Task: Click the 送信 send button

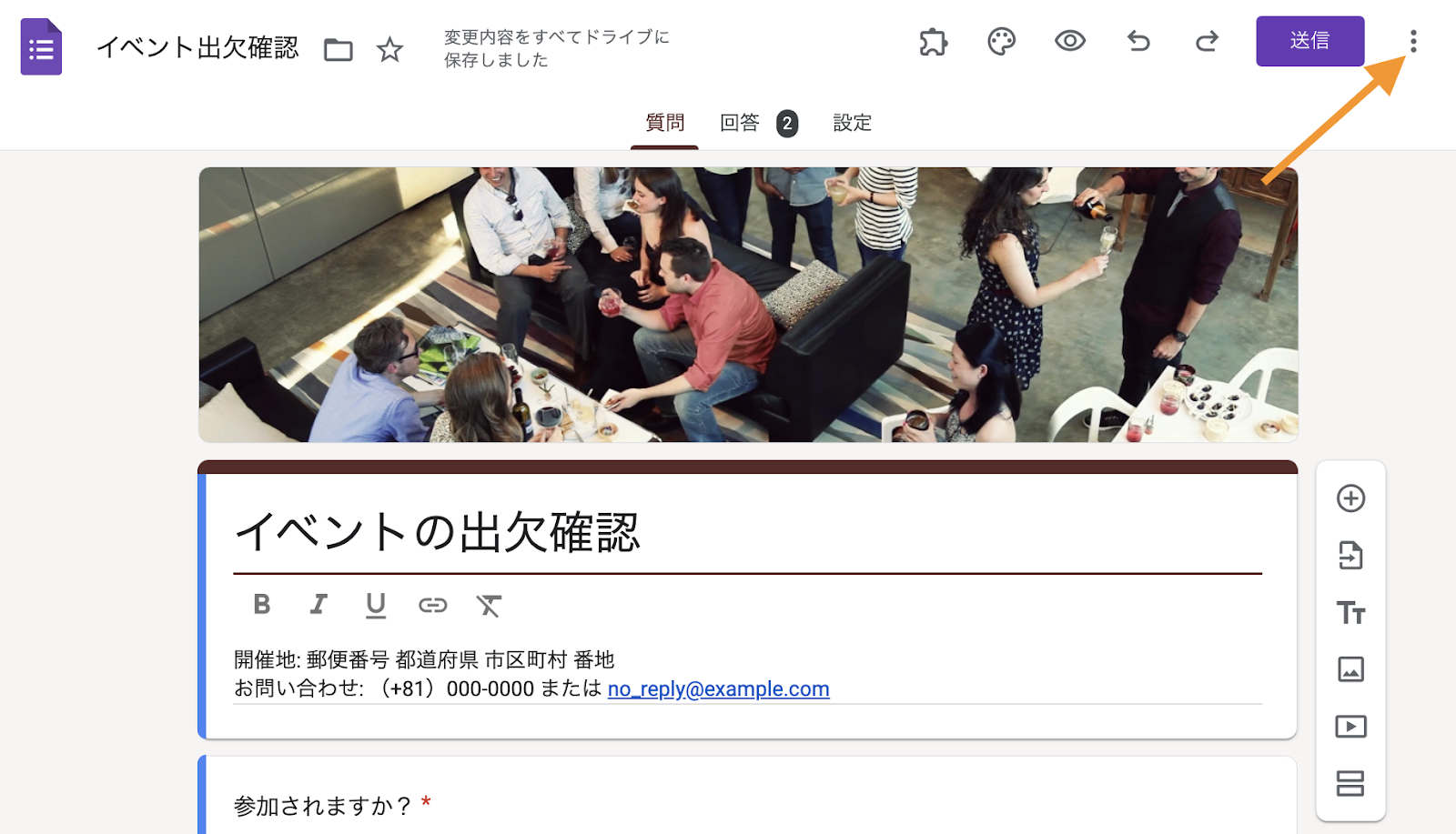Action: tap(1309, 41)
